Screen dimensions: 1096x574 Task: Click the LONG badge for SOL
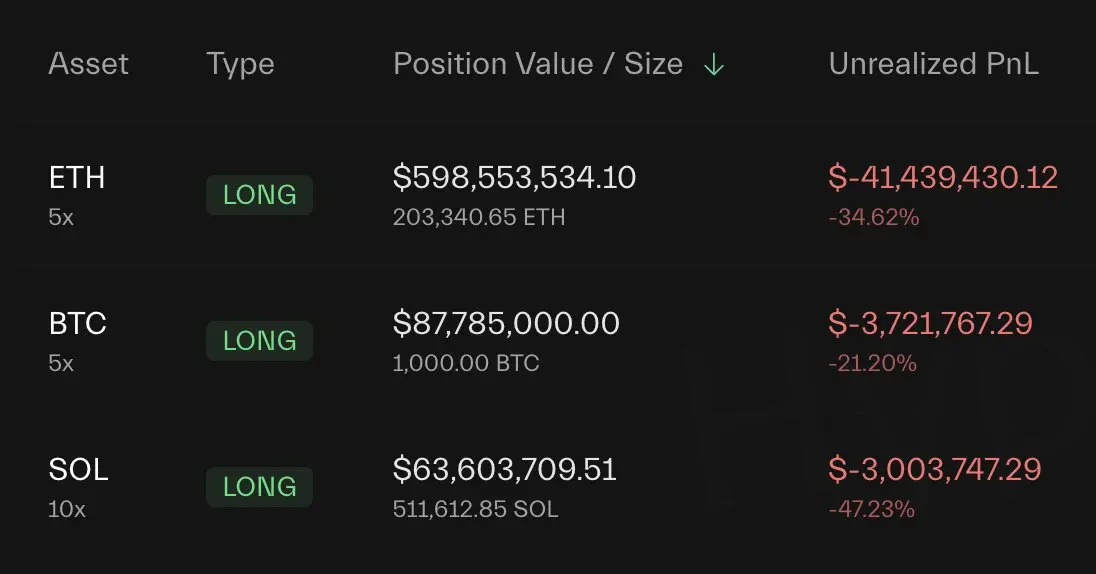coord(259,487)
